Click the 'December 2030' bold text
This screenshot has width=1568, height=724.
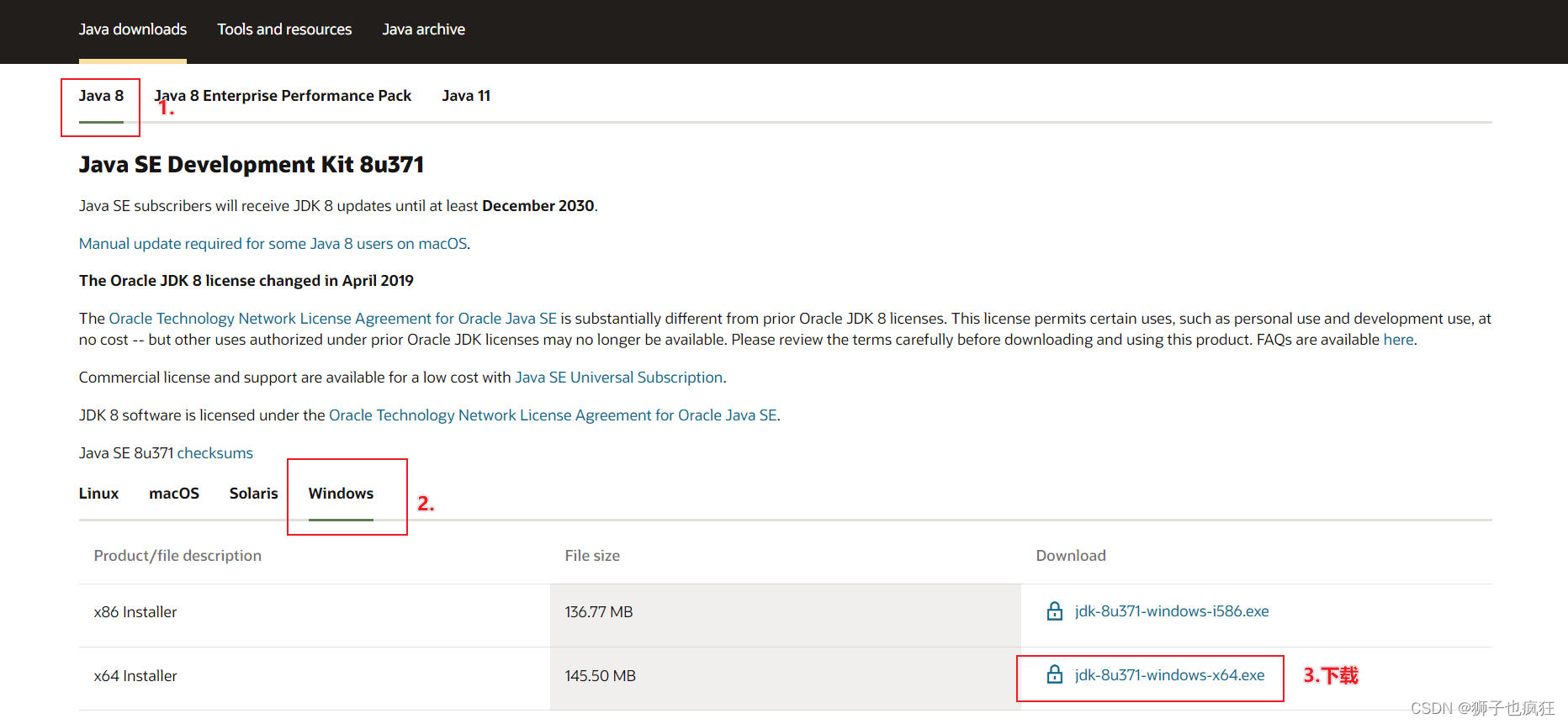click(x=538, y=206)
